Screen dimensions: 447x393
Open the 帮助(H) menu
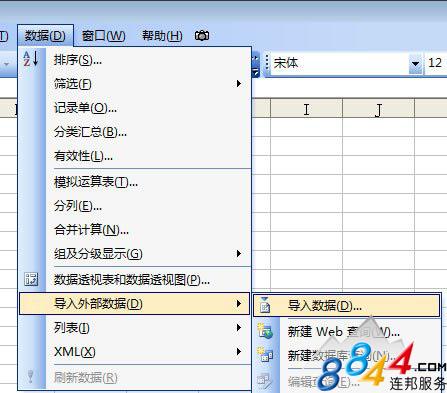[162, 35]
